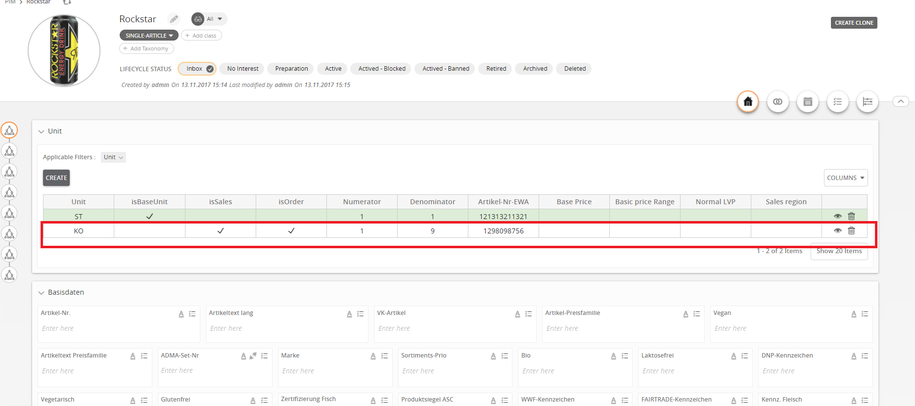Open the checklist tab icon
The width and height of the screenshot is (915, 406).
(x=837, y=102)
